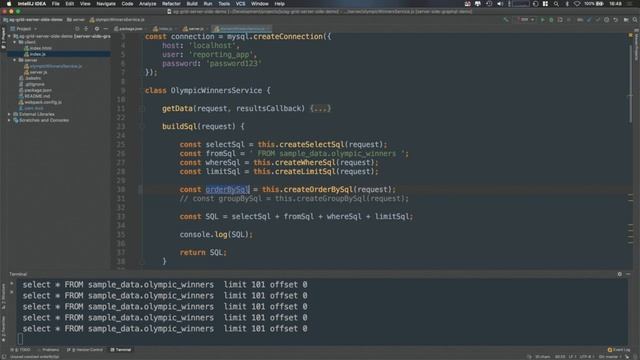This screenshot has height=360, width=640.
Task: Click the project structure folder icon in toolbar
Action: pyautogui.click(x=626, y=20)
